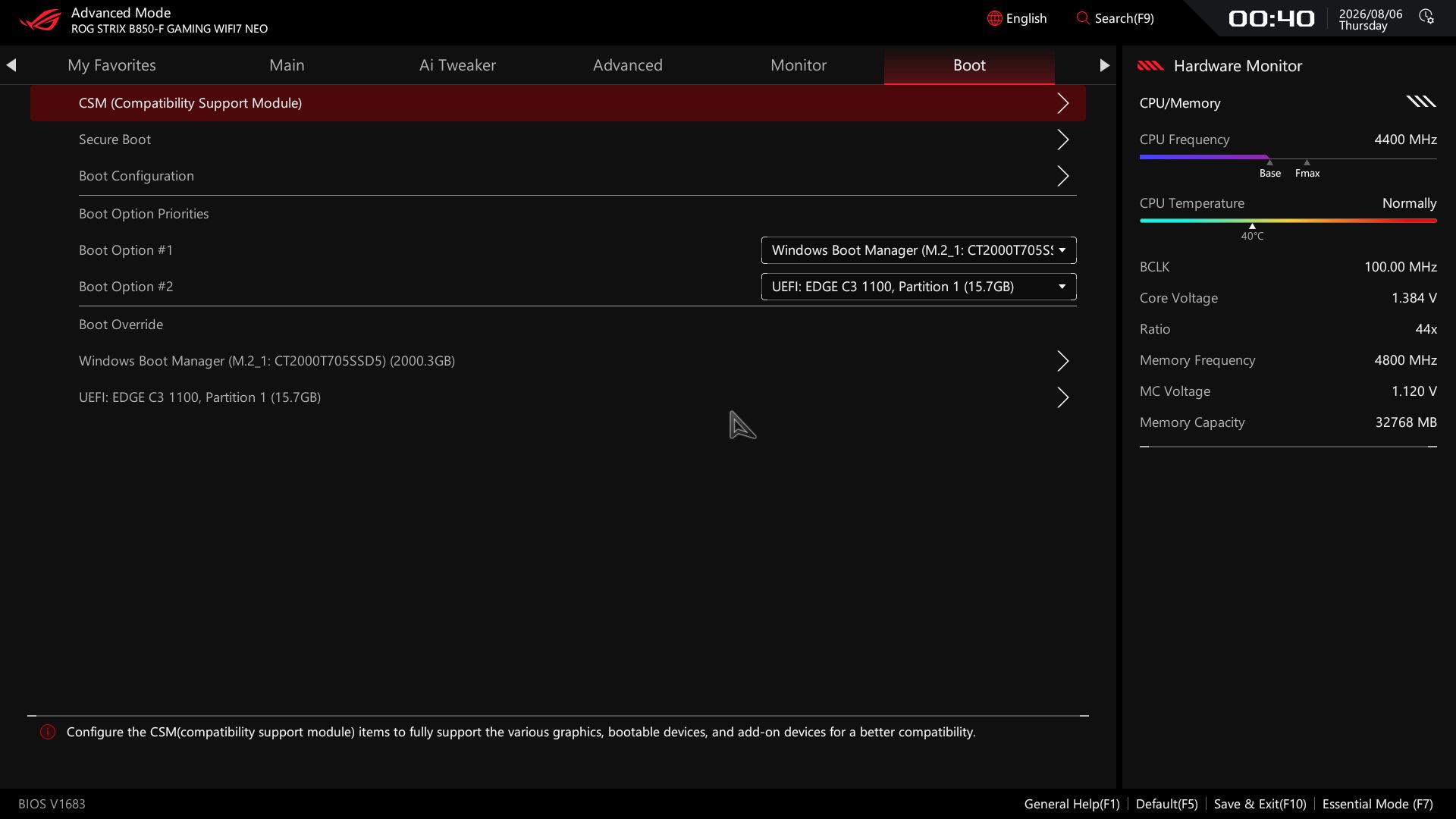
Task: Click the 00:40 clock
Action: tap(1271, 18)
